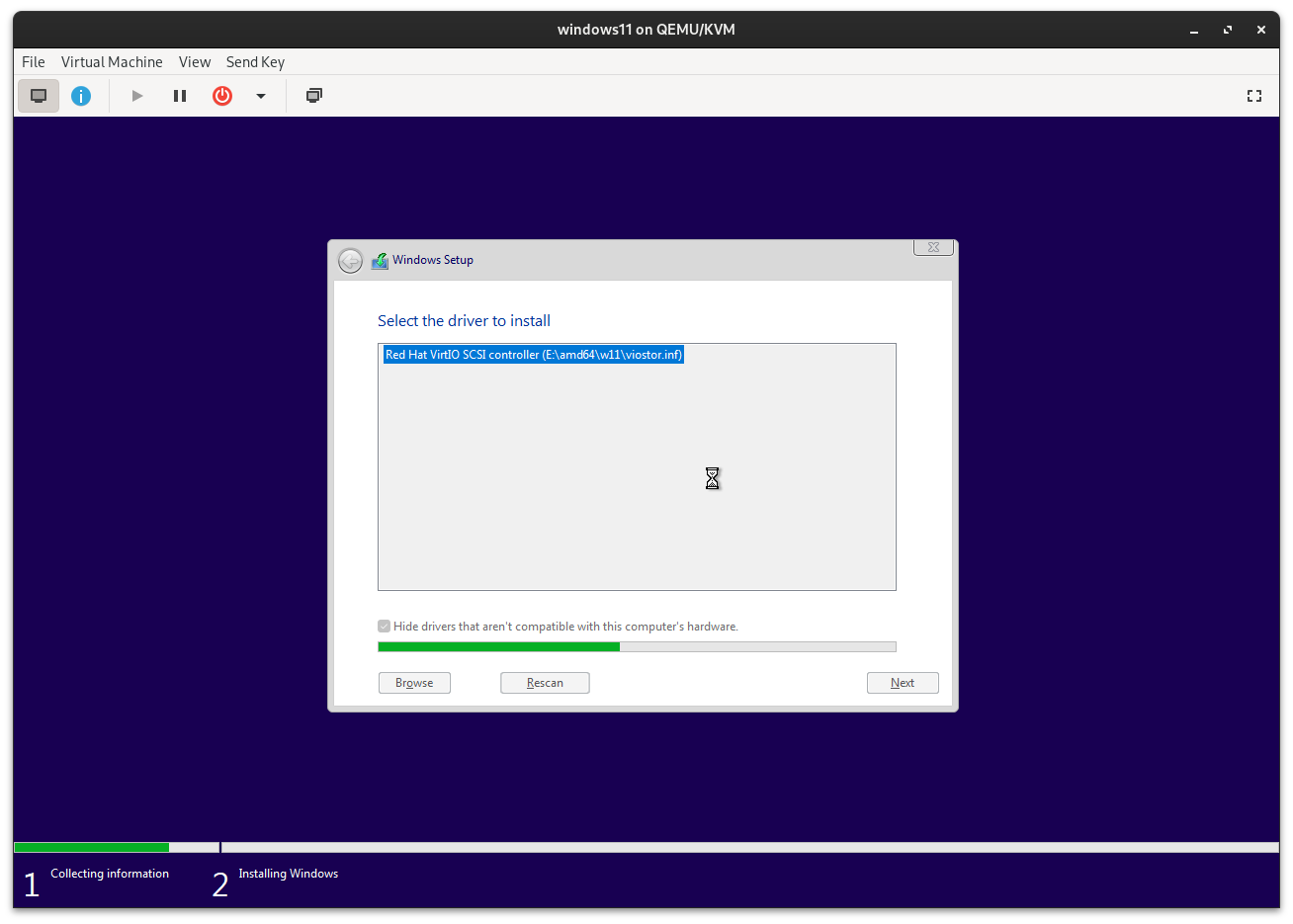Click the Windows Setup title icon
The width and height of the screenshot is (1293, 924).
(380, 261)
